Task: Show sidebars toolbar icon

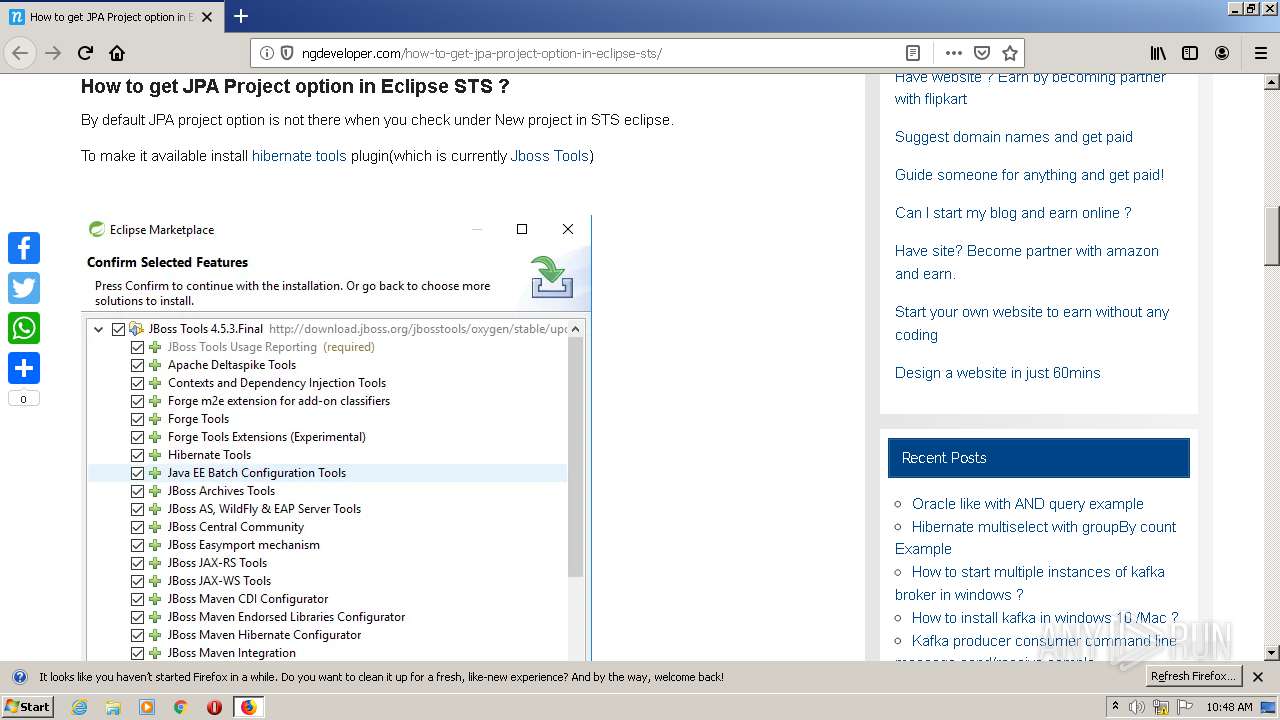Action: click(x=1190, y=53)
